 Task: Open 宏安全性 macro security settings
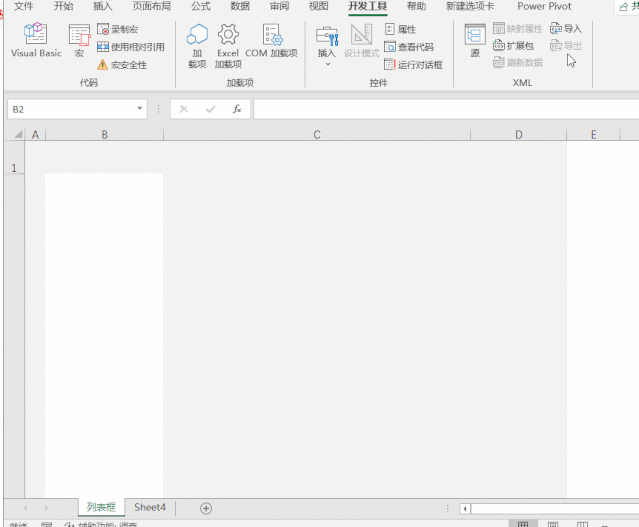point(122,65)
